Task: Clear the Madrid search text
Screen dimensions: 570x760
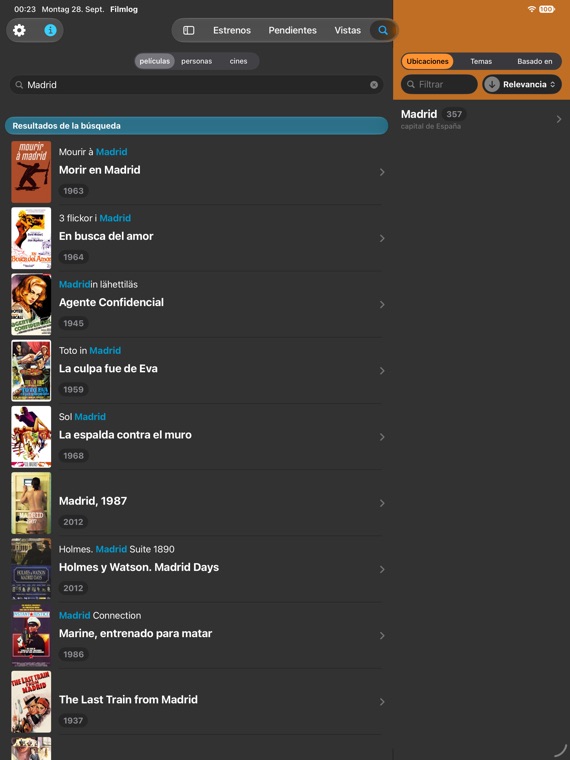Action: pyautogui.click(x=374, y=85)
